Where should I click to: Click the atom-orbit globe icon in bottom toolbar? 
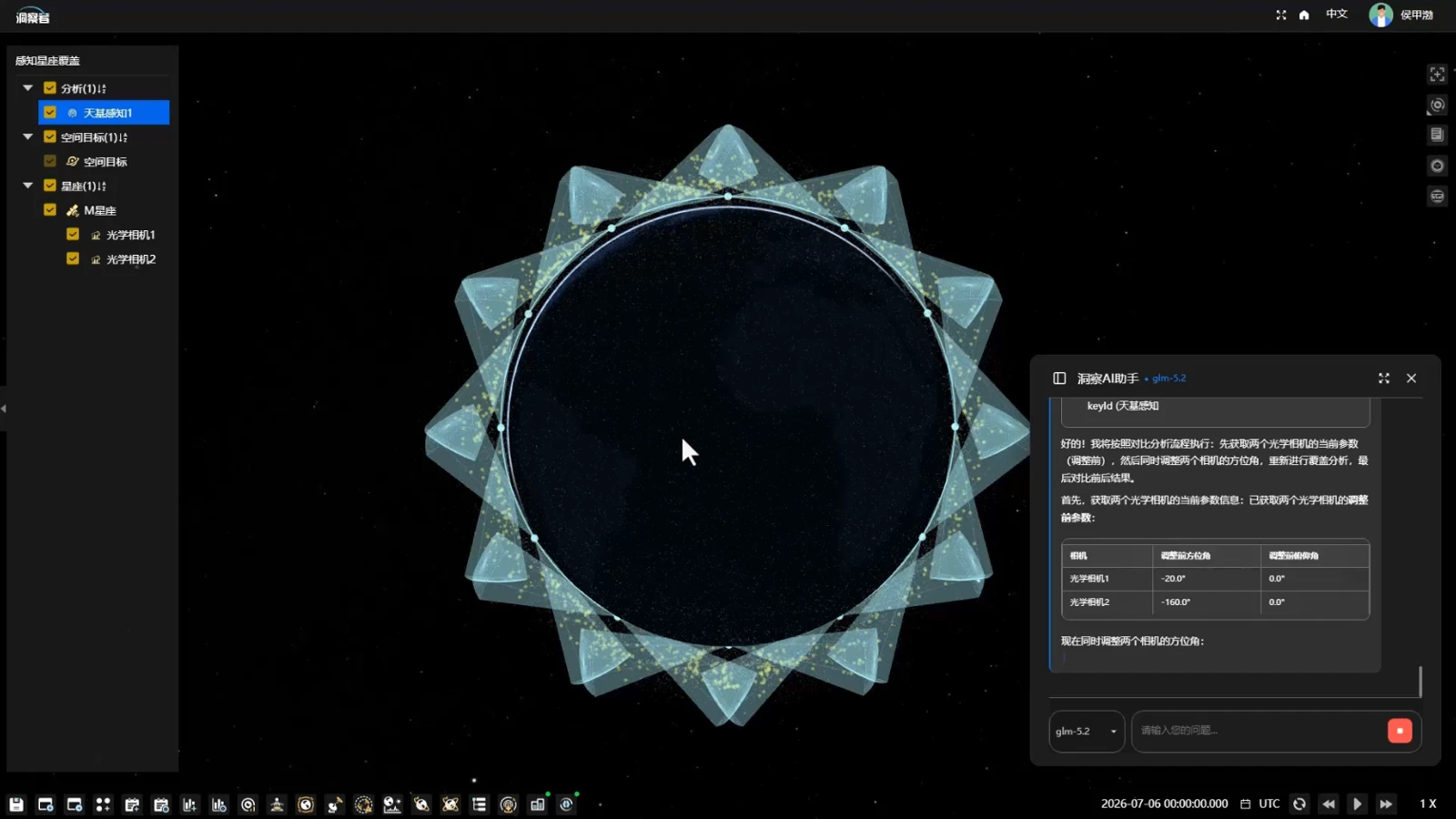pyautogui.click(x=450, y=804)
